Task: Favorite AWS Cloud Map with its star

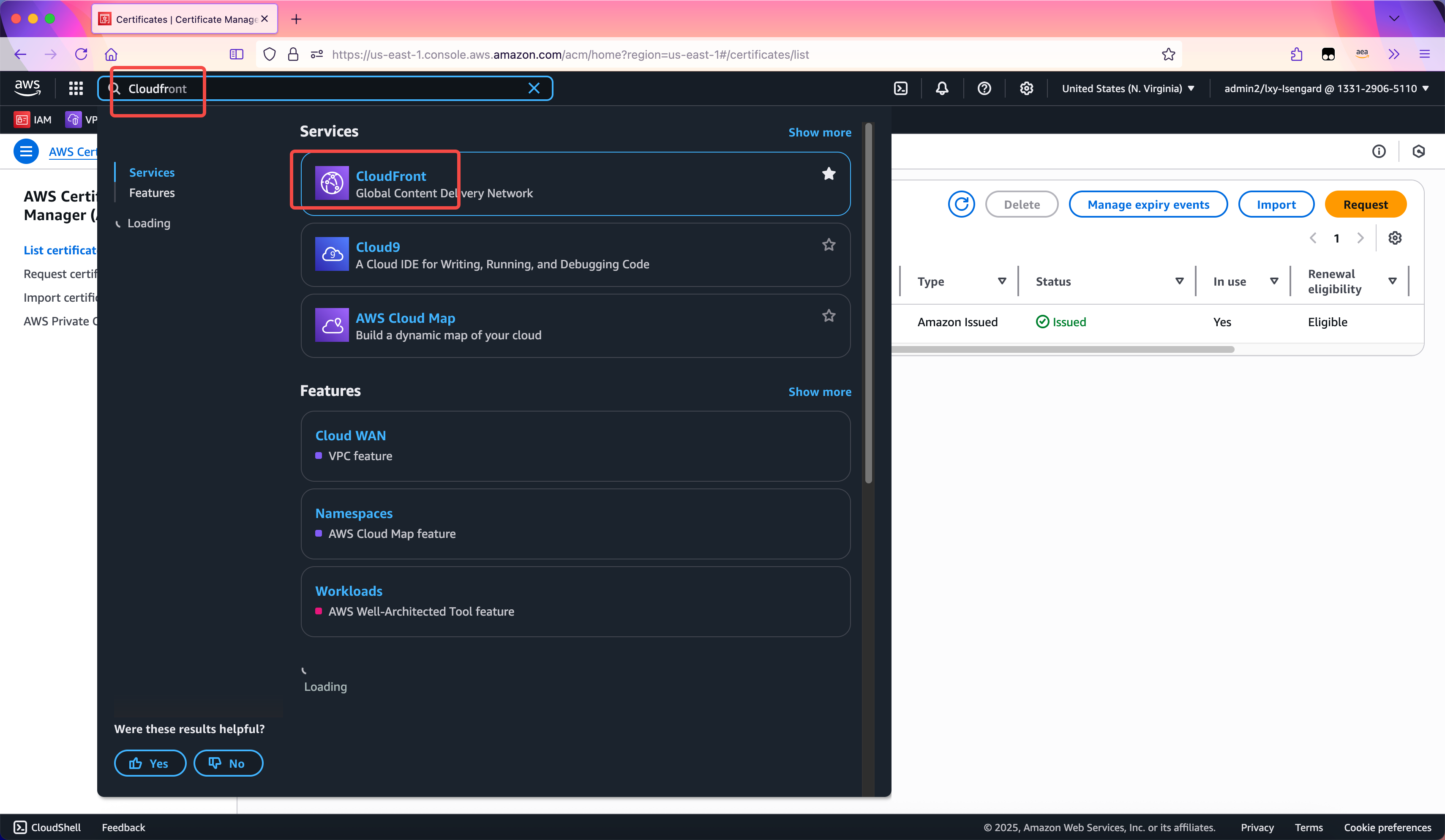Action: [x=829, y=316]
